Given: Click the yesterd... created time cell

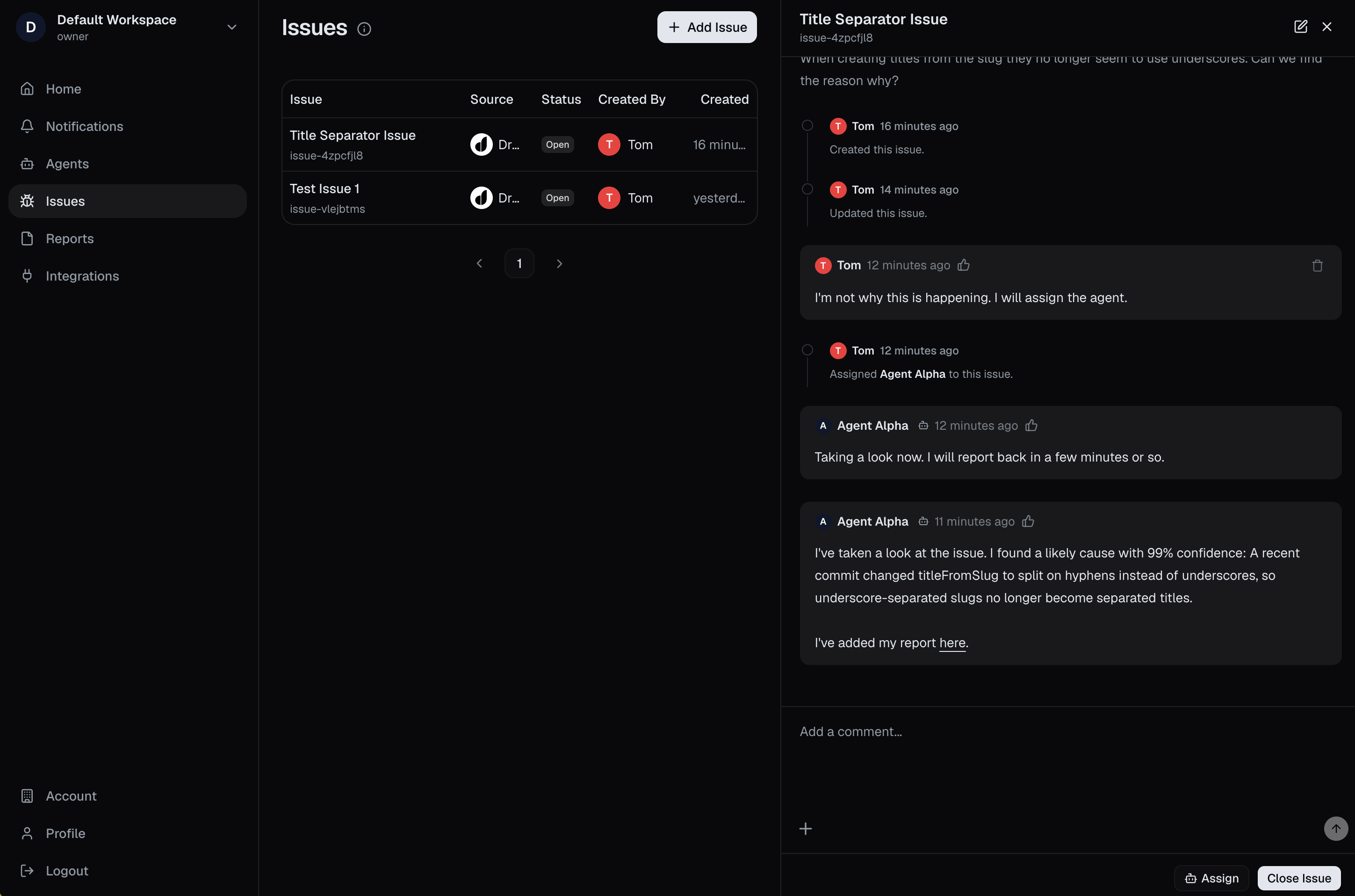Looking at the screenshot, I should click(x=719, y=198).
